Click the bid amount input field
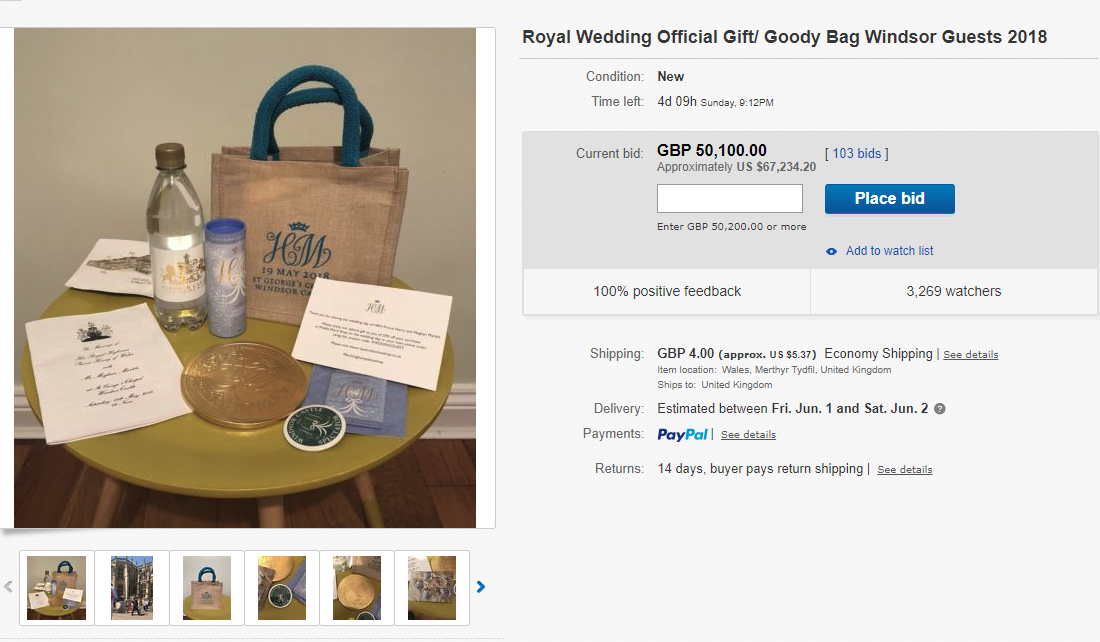 [x=729, y=198]
